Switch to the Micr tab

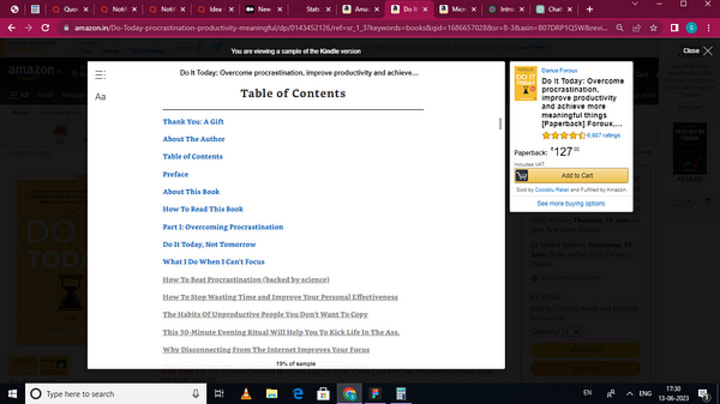[x=457, y=9]
